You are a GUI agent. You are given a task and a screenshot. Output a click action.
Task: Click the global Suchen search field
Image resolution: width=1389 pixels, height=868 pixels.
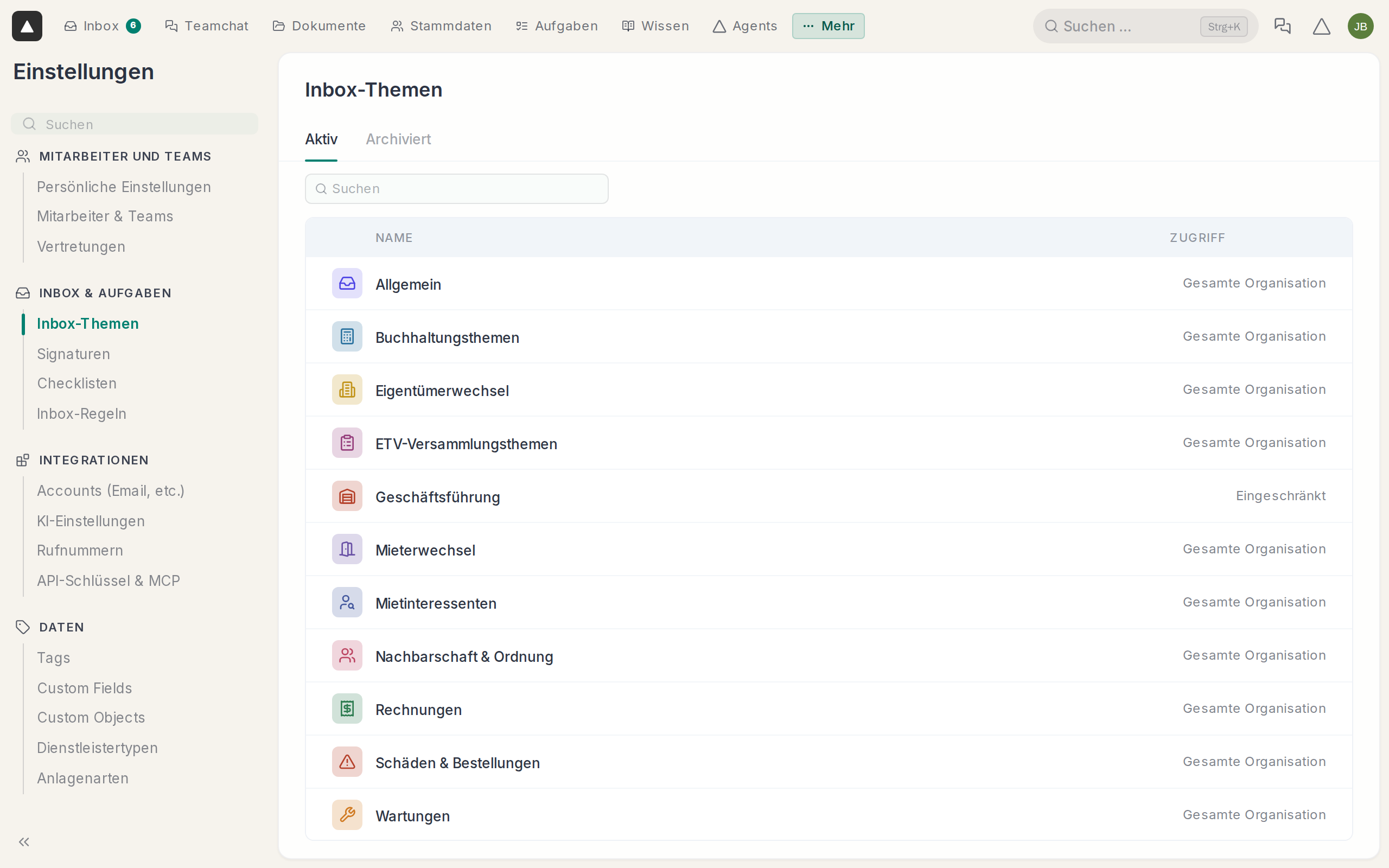coord(1145,26)
